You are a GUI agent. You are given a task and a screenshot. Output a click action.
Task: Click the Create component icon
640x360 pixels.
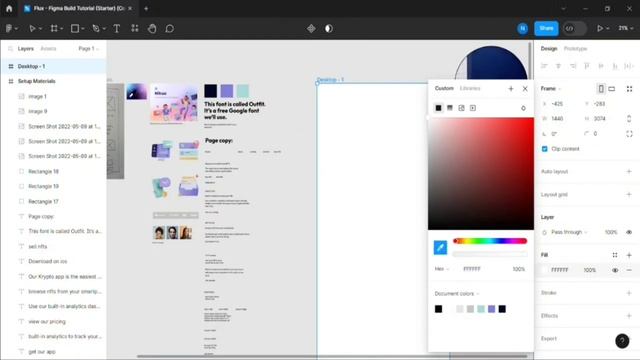coord(311,29)
